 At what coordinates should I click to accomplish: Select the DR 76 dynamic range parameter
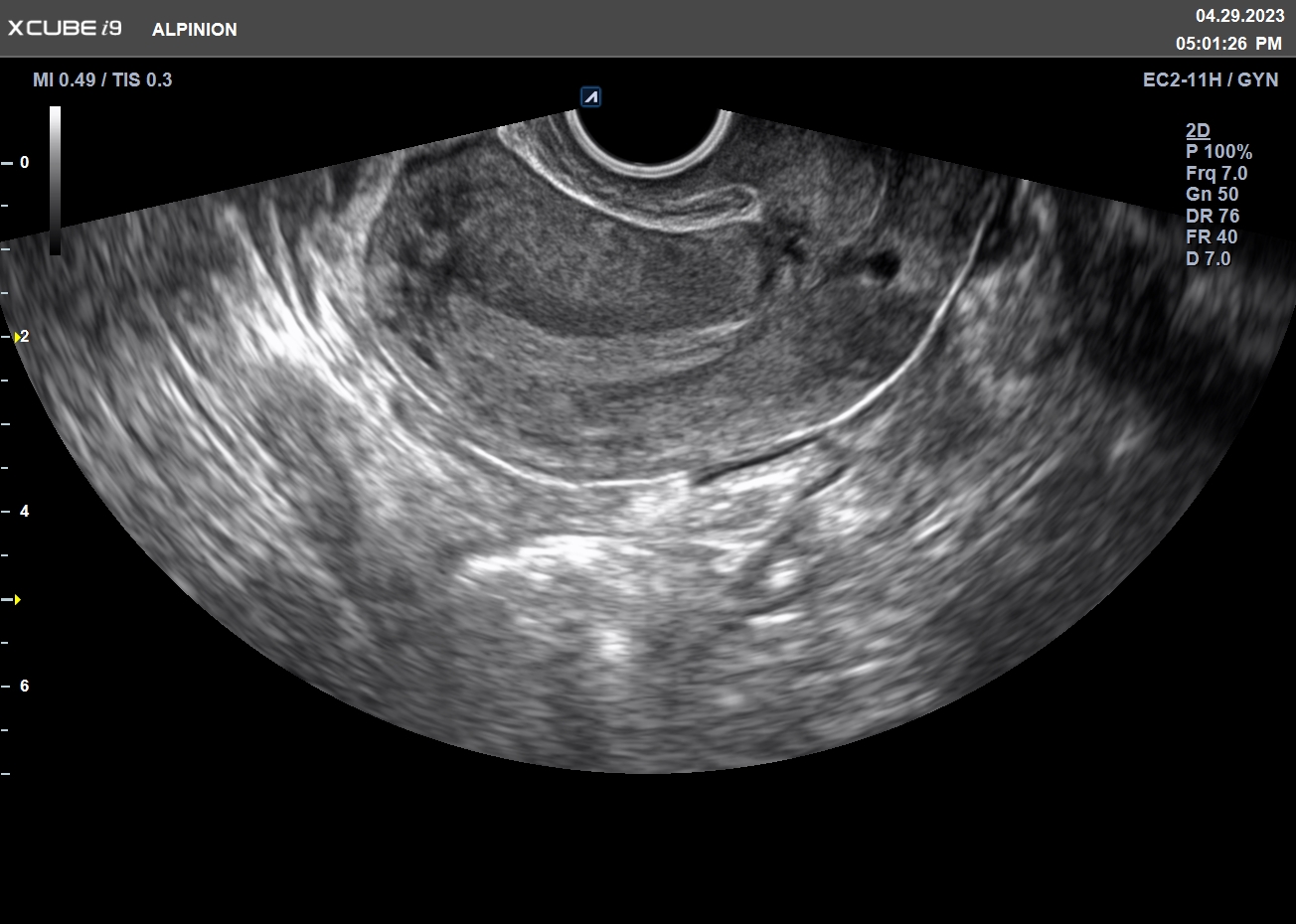coord(1213,216)
